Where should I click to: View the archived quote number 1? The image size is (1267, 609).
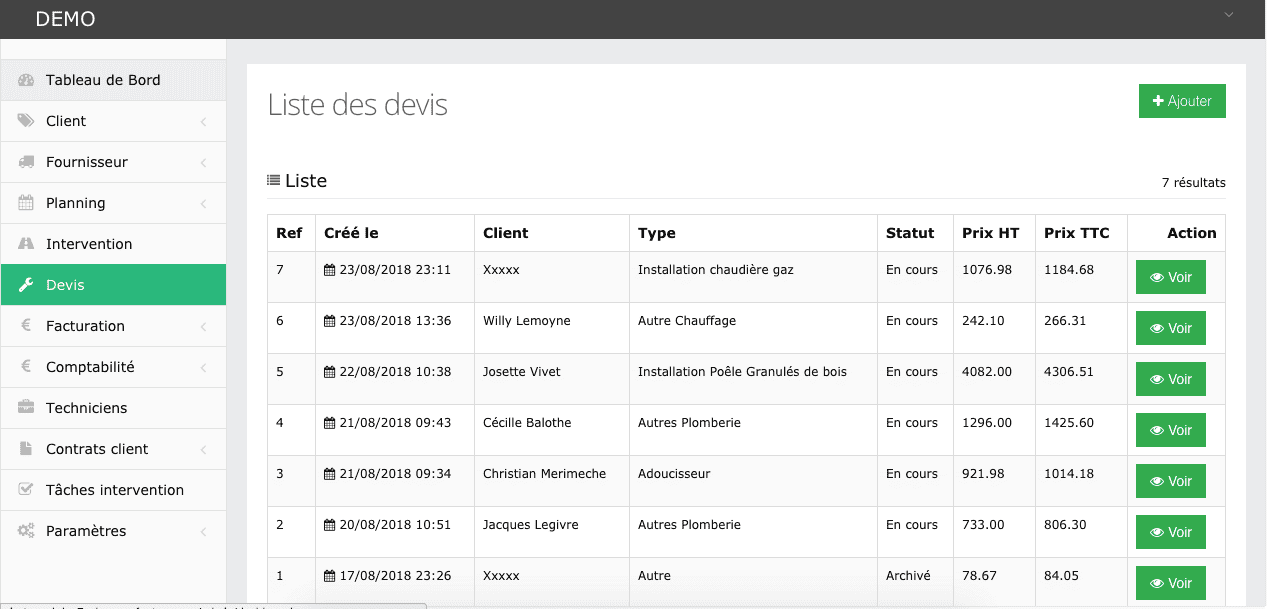[x=1170, y=583]
